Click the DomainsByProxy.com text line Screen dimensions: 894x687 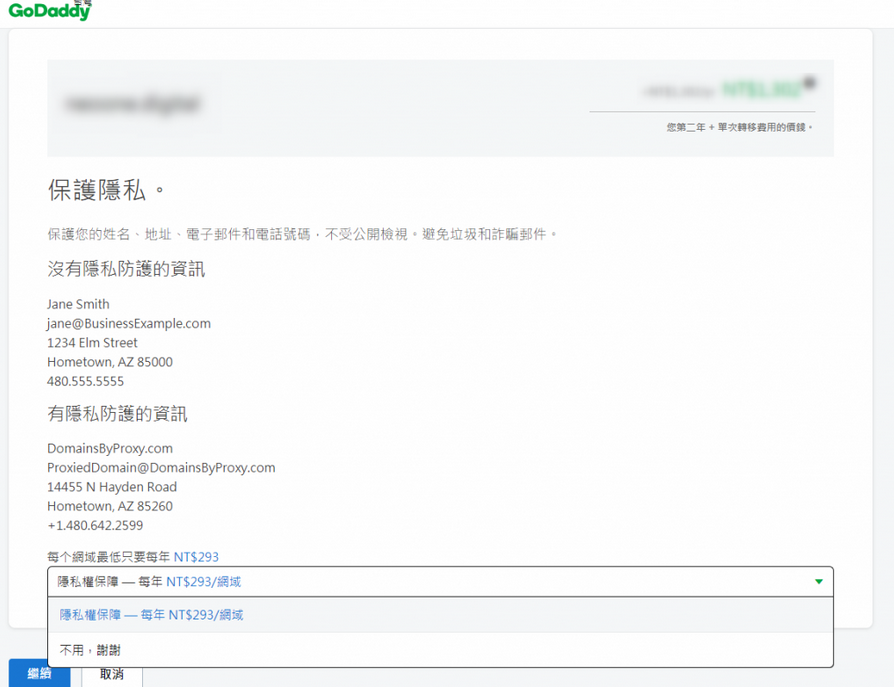click(110, 448)
